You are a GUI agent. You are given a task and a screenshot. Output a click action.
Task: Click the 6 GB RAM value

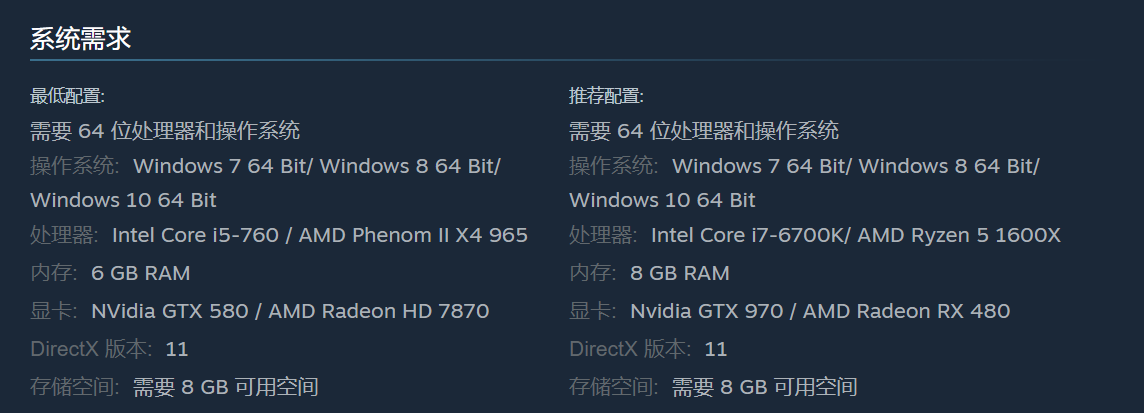[x=141, y=273]
